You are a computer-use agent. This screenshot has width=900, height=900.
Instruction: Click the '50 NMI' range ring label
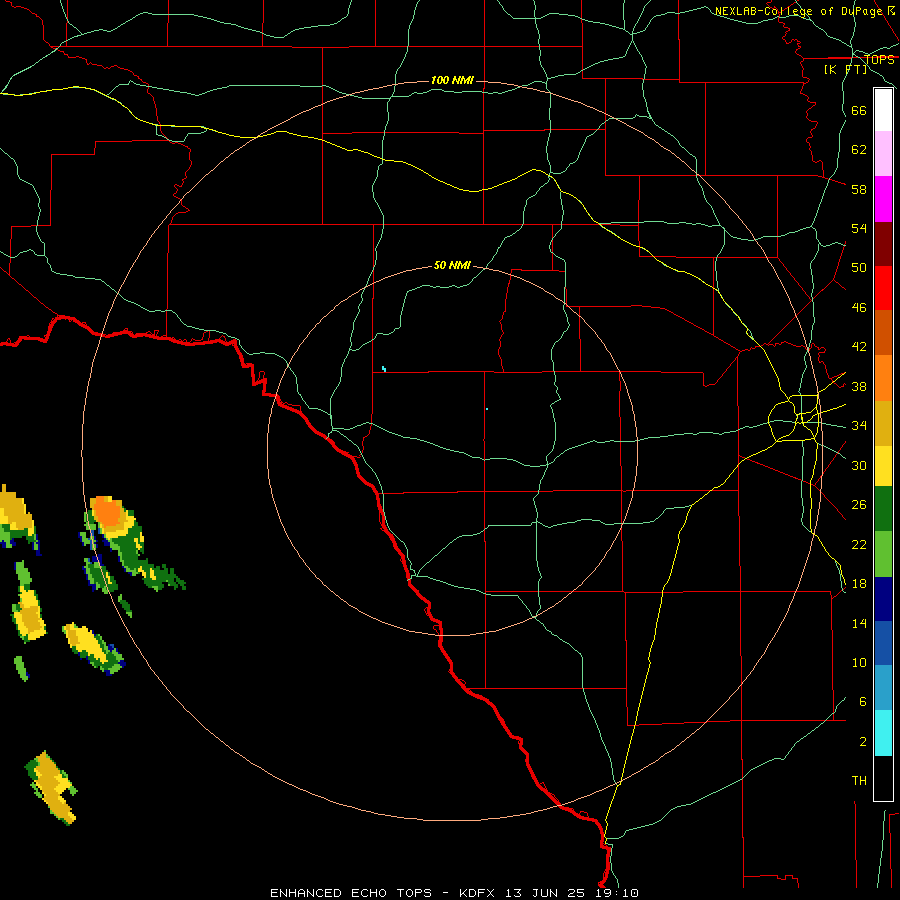(x=452, y=265)
